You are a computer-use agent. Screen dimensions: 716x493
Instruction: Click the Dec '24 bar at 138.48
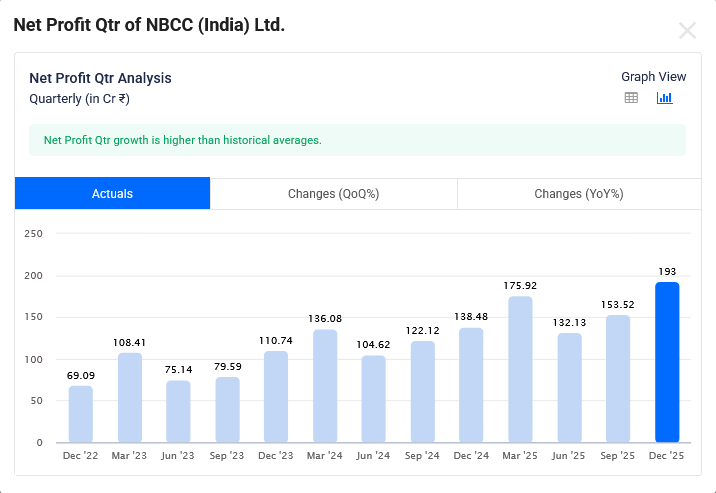pos(471,385)
